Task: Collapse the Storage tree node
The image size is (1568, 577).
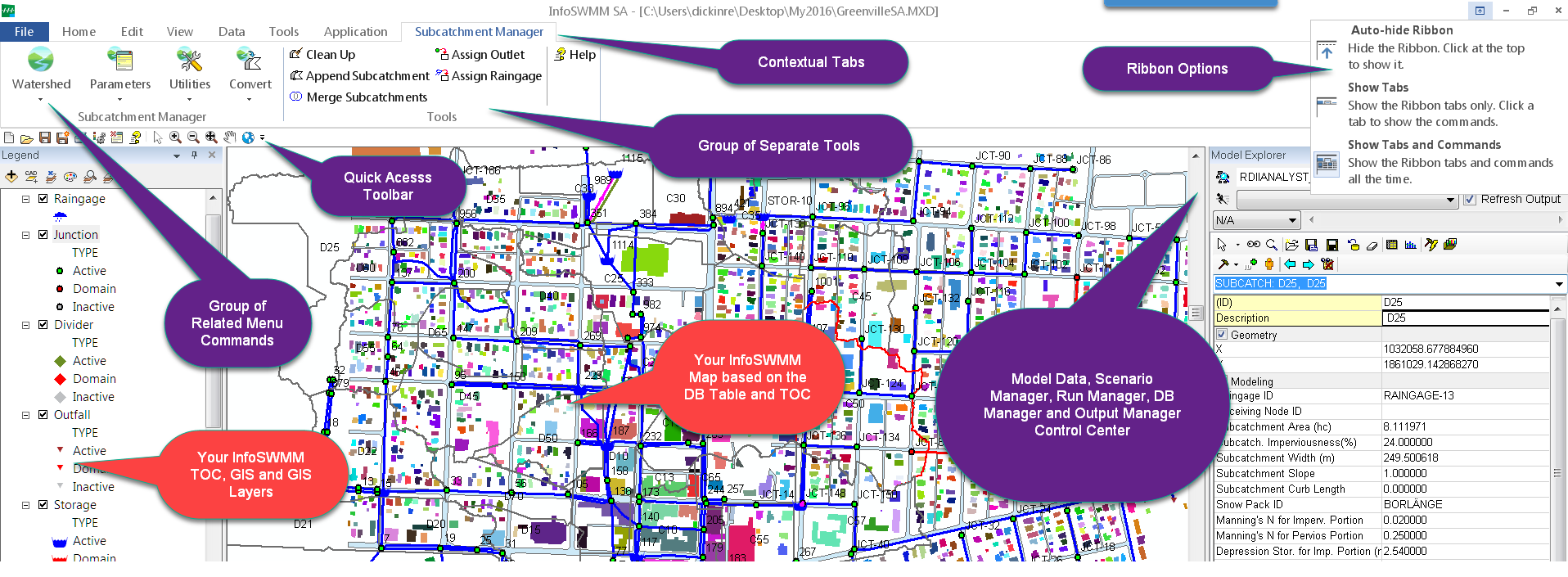Action: tap(25, 504)
